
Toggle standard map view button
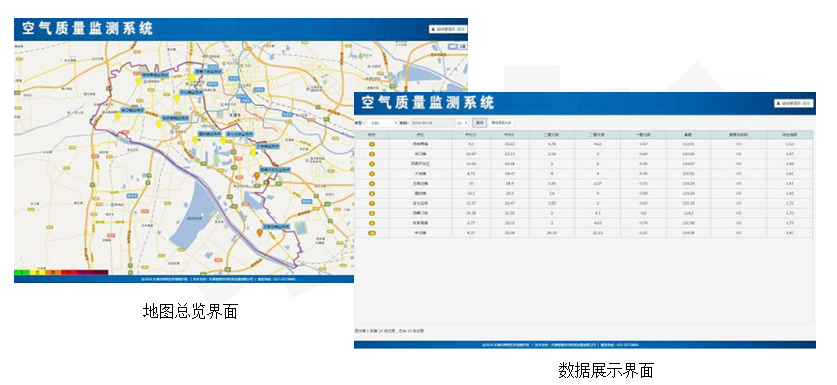453,47
